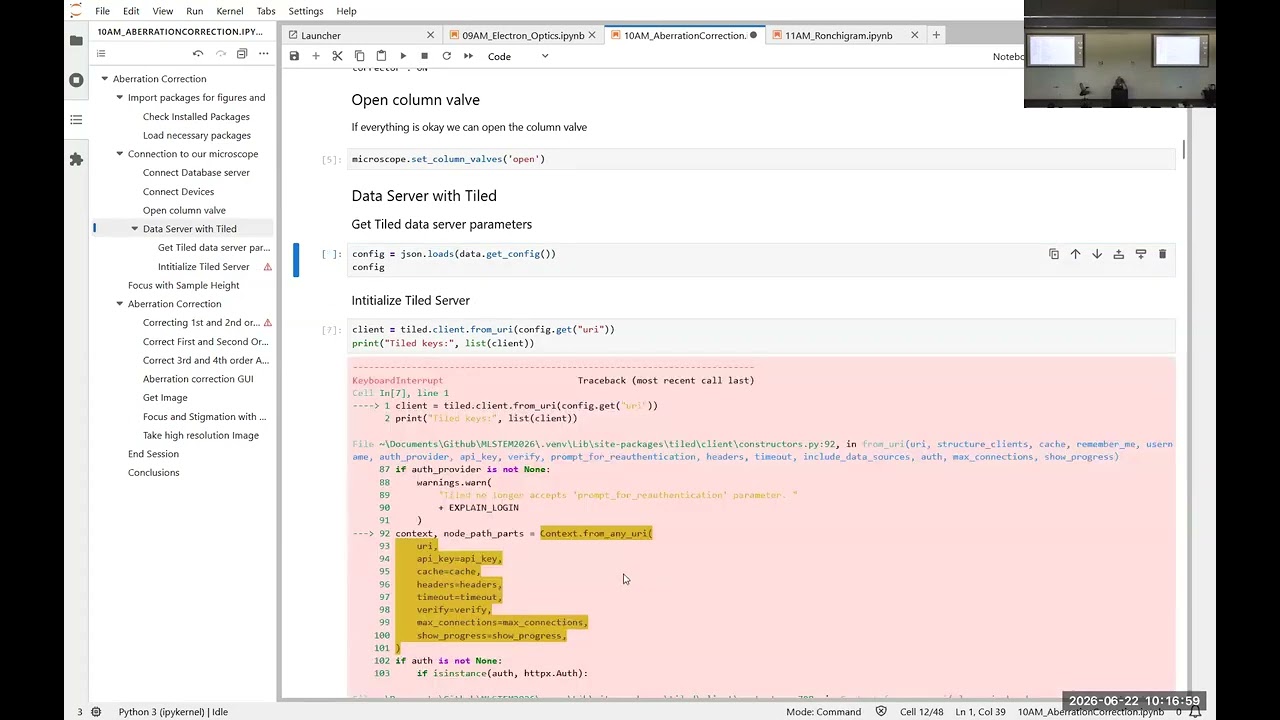Go back in table of contents toolbar
Screen dimensions: 1280x720
198,53
